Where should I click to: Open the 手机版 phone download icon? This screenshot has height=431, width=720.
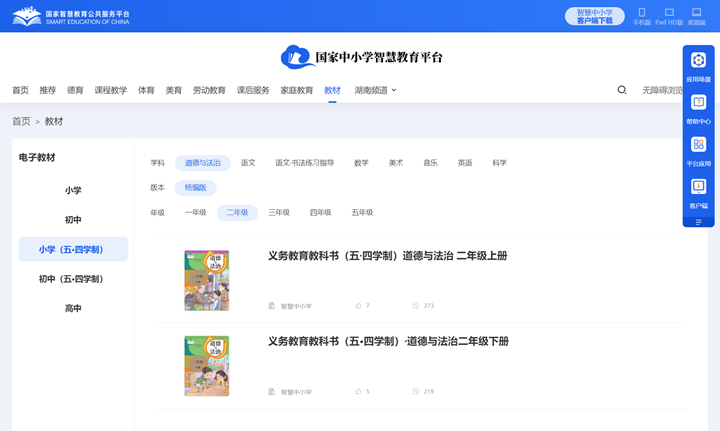[x=642, y=15]
